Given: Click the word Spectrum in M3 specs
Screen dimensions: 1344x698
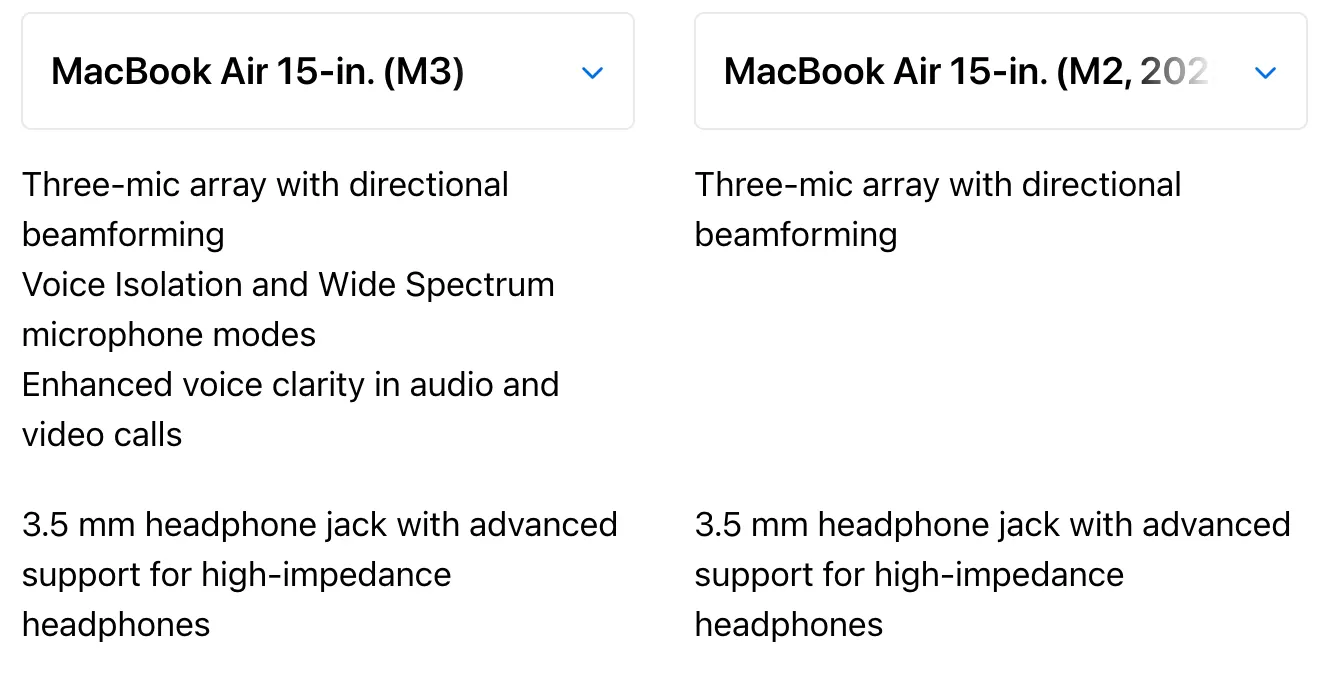Looking at the screenshot, I should click(x=479, y=285).
